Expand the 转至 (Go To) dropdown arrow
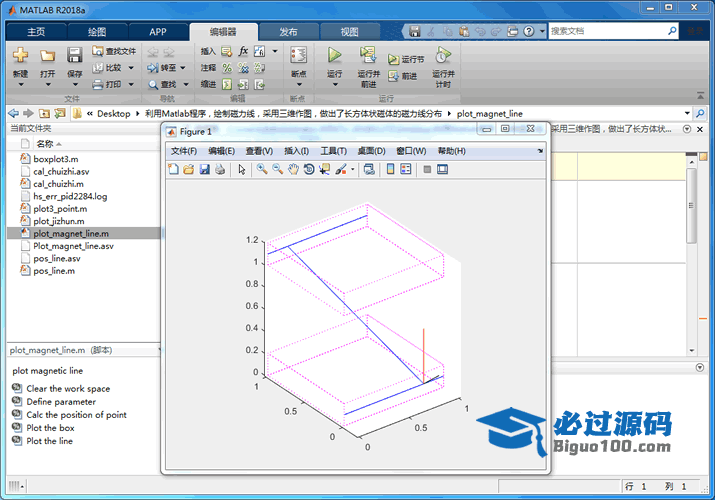Screen dimensions: 715x500 pos(183,68)
